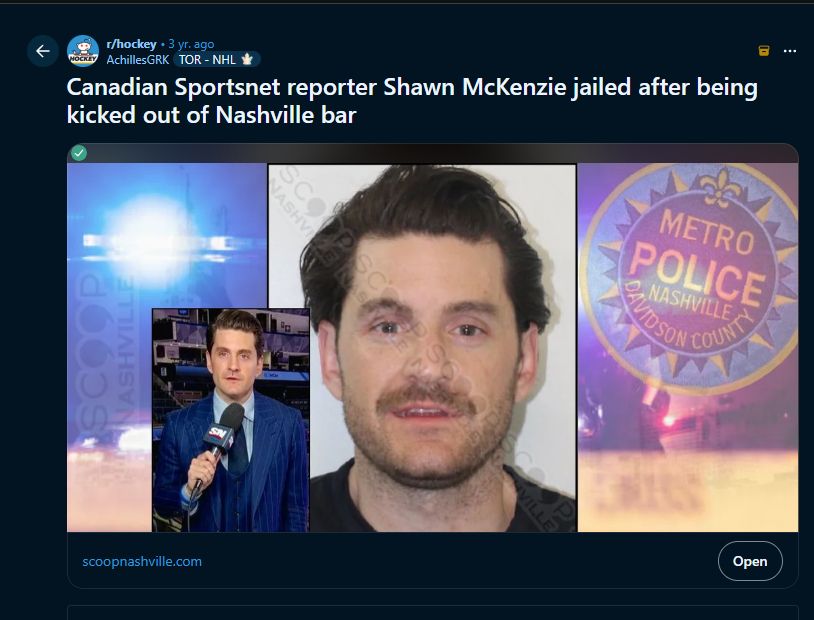
Task: Click the yellow archived post icon
Action: tap(764, 50)
